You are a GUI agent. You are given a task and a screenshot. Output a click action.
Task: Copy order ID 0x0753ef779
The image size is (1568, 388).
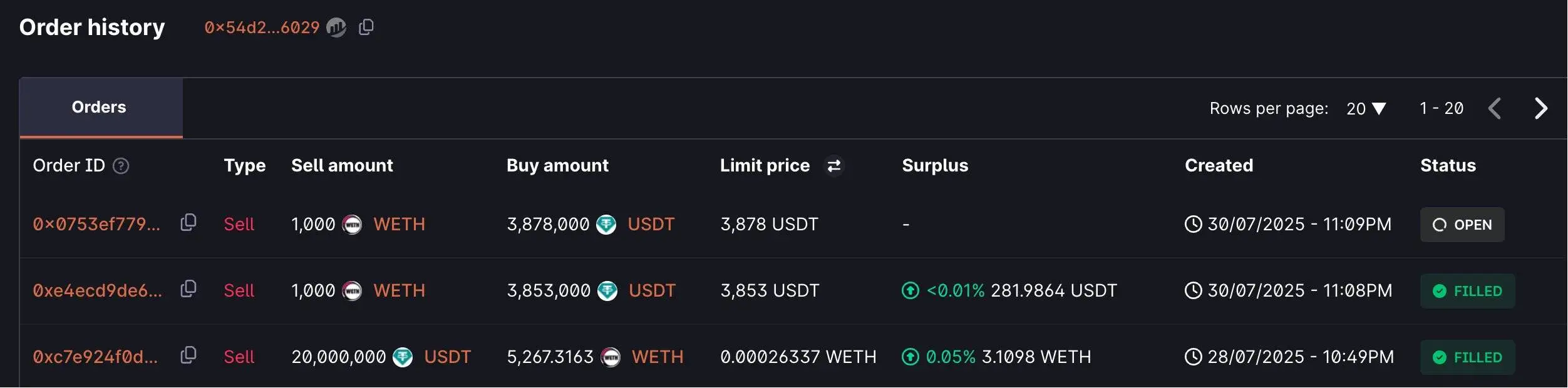click(189, 224)
